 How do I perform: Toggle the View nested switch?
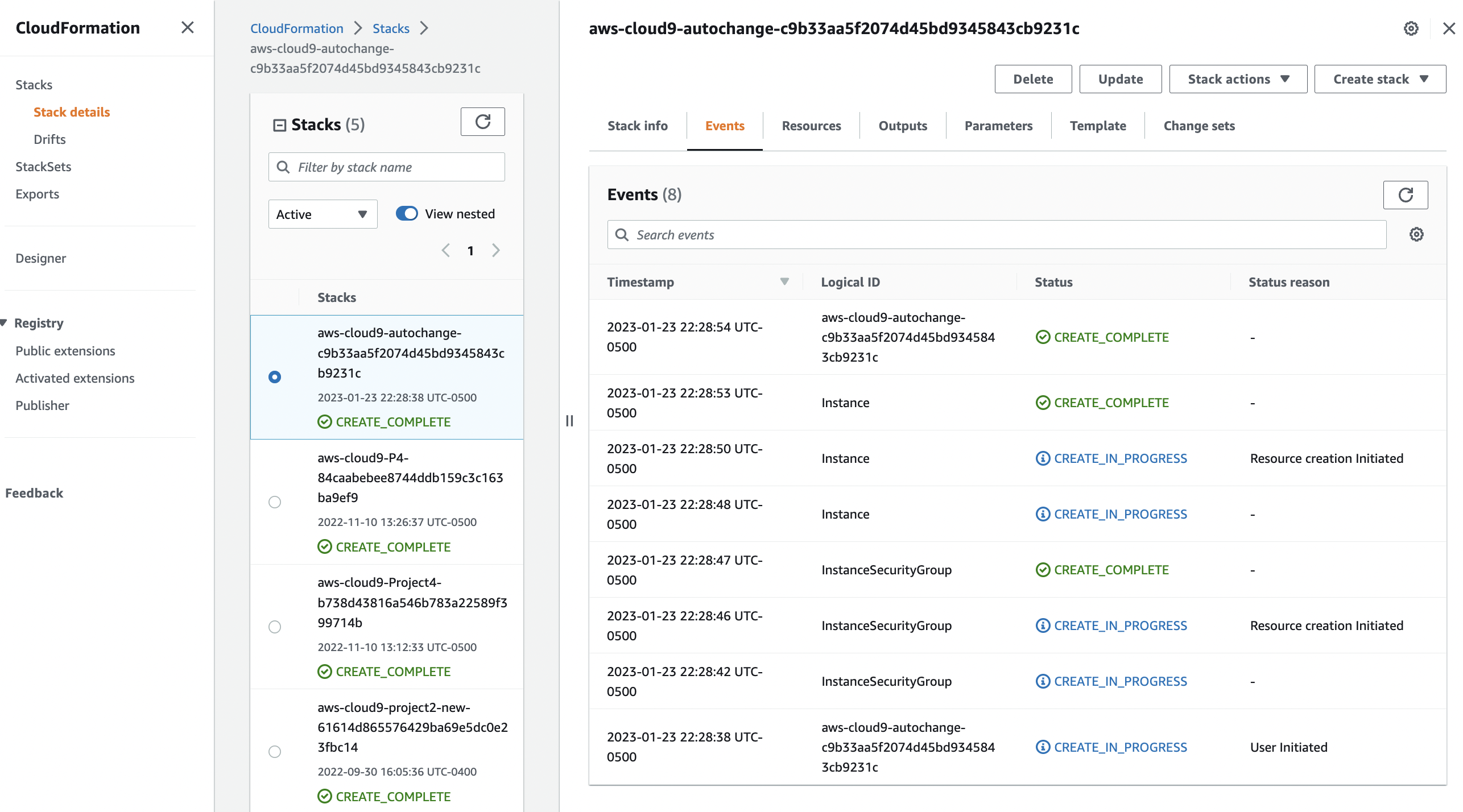coord(407,213)
